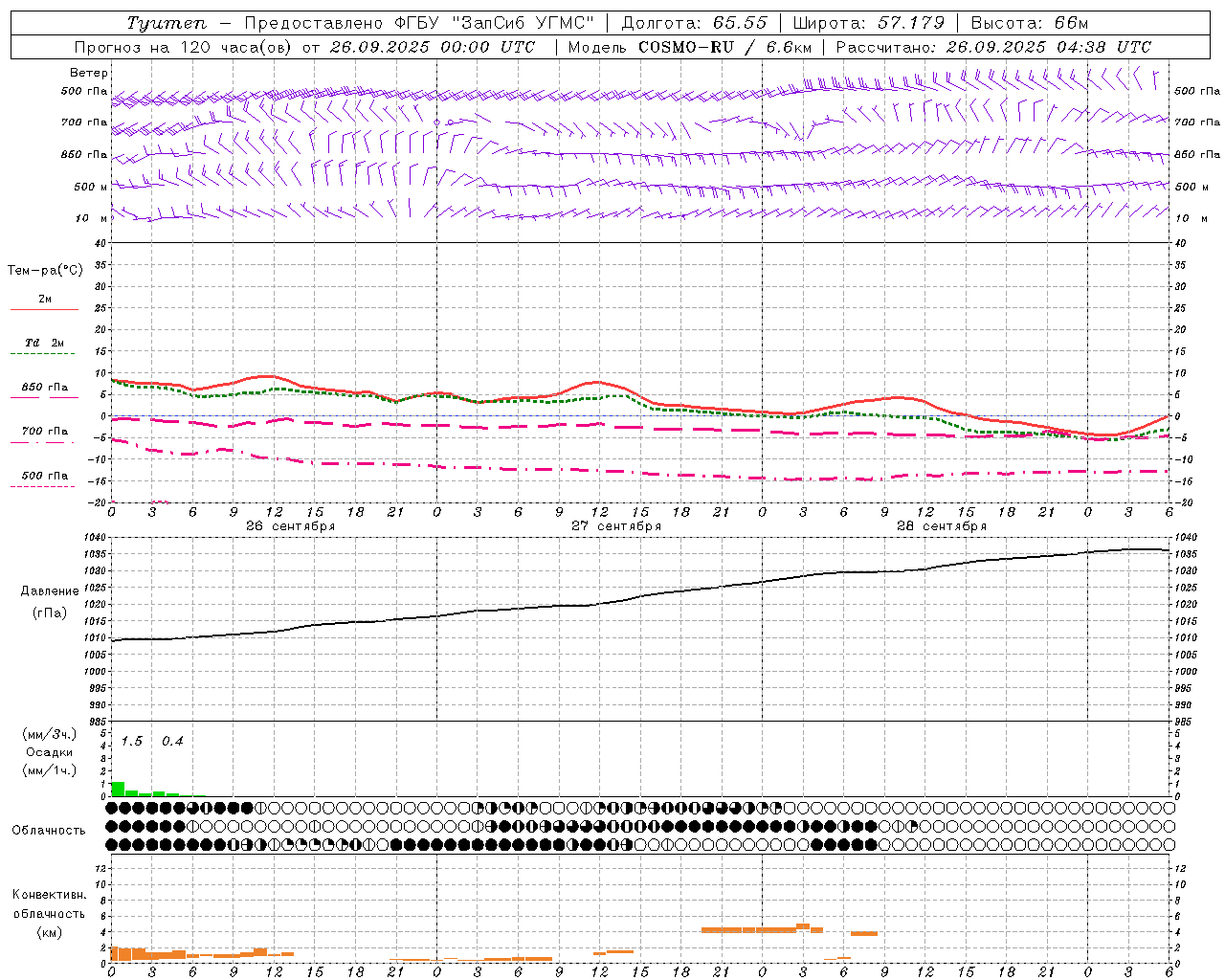Click the 'Тем-ра(°C)' temperature axis label
The height and width of the screenshot is (980, 1225).
click(x=45, y=271)
